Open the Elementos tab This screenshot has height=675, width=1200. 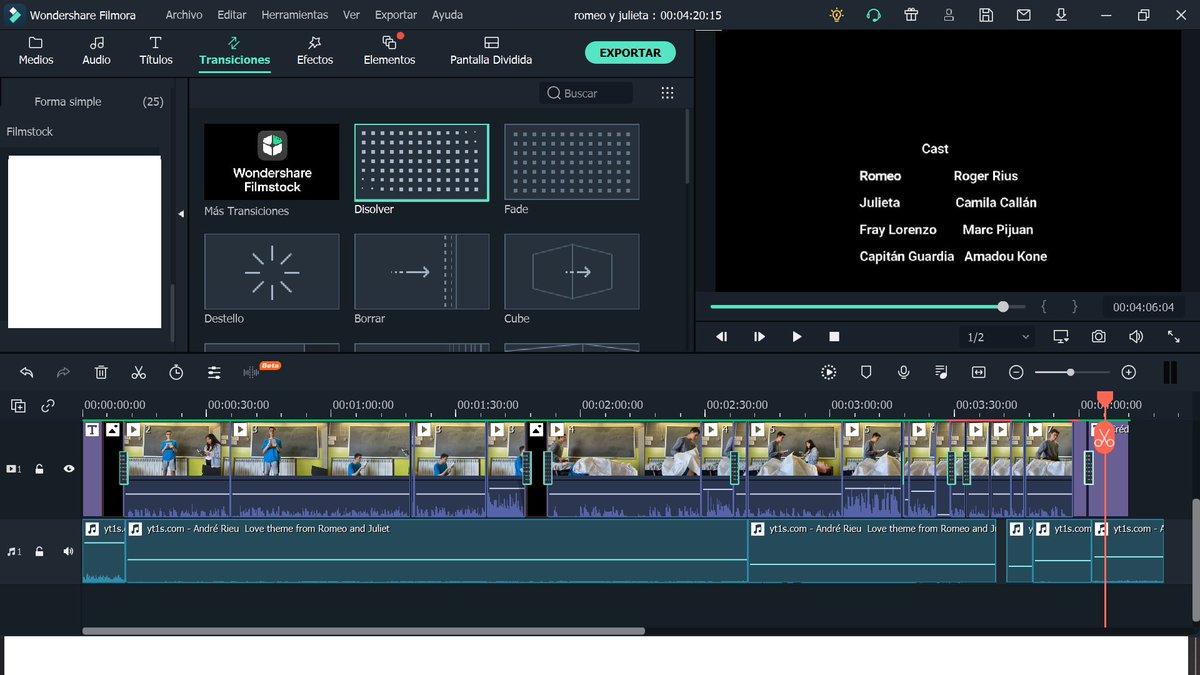389,51
